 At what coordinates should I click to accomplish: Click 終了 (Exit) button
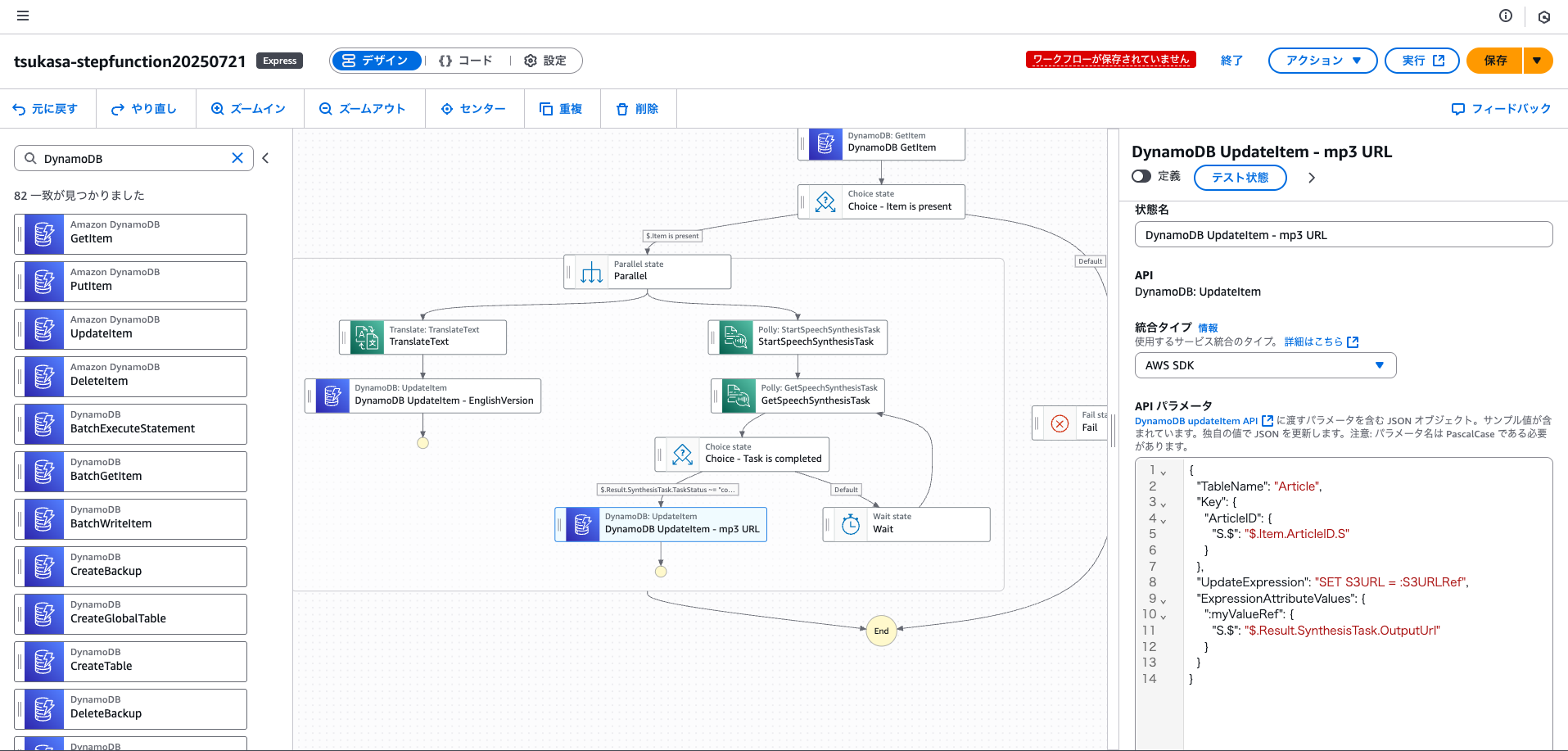pos(1231,61)
